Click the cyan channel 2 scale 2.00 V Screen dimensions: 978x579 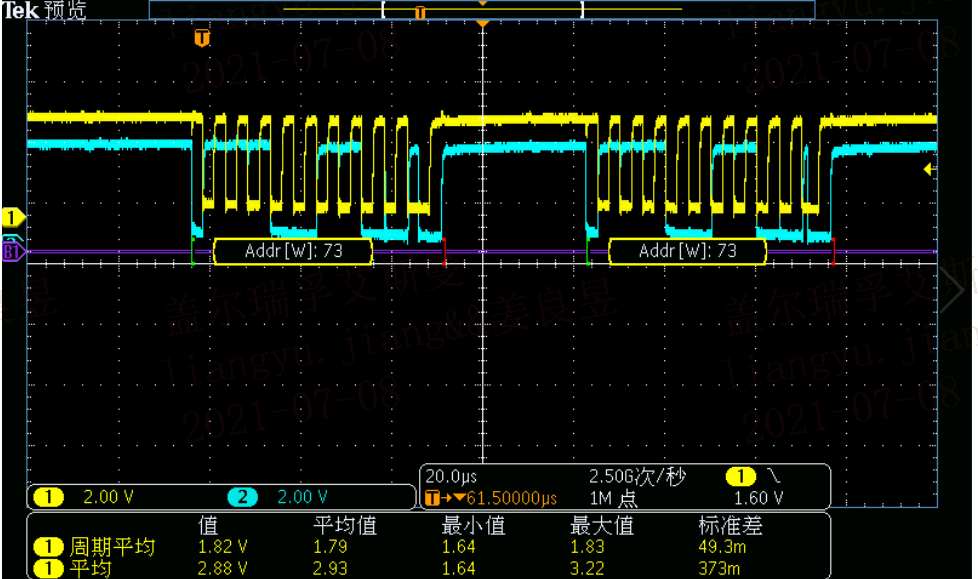point(303,497)
